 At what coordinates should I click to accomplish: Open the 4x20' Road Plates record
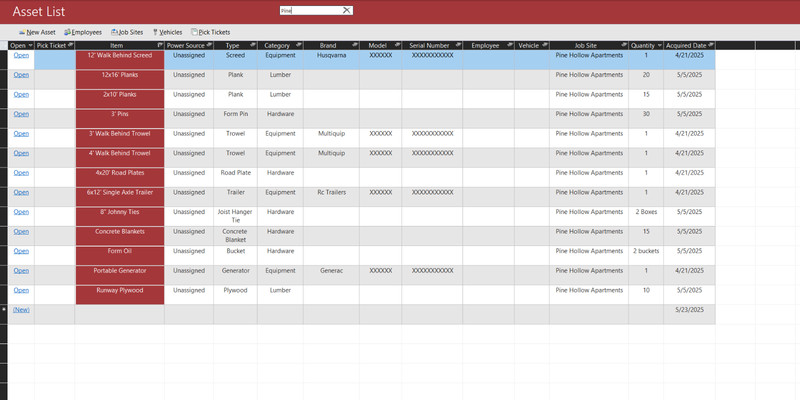coord(21,172)
